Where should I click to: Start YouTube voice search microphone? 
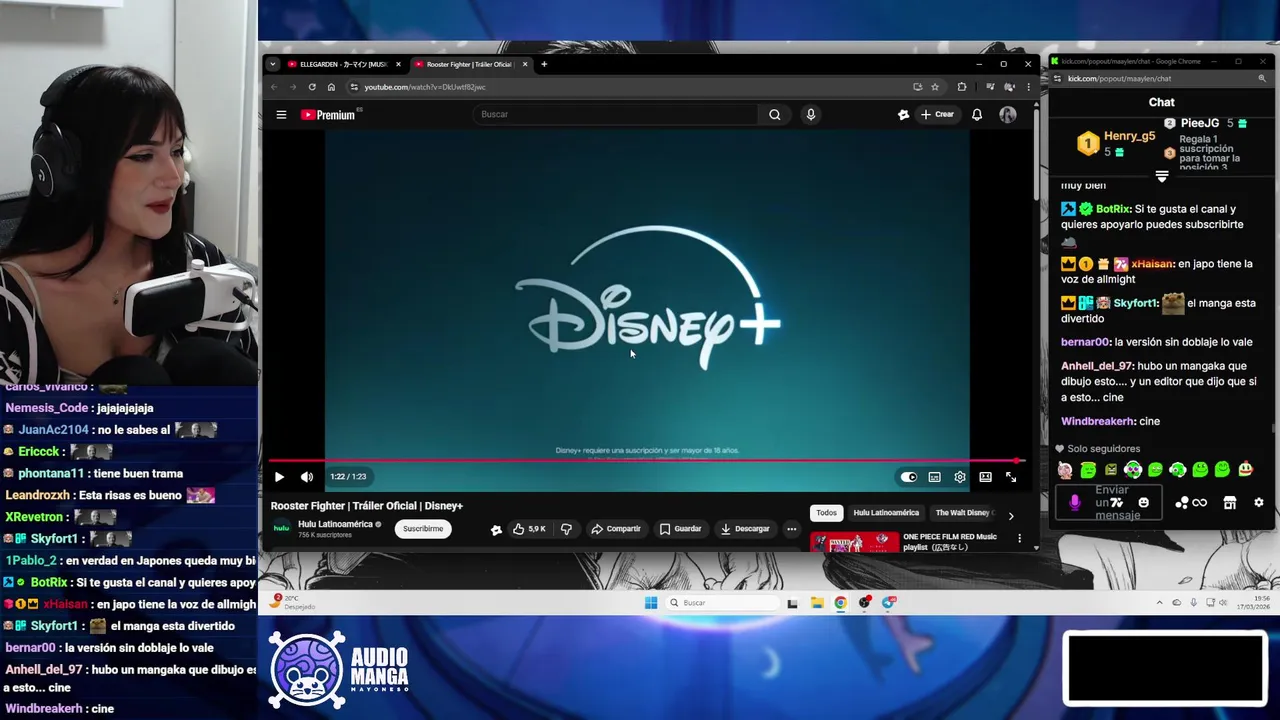point(811,114)
